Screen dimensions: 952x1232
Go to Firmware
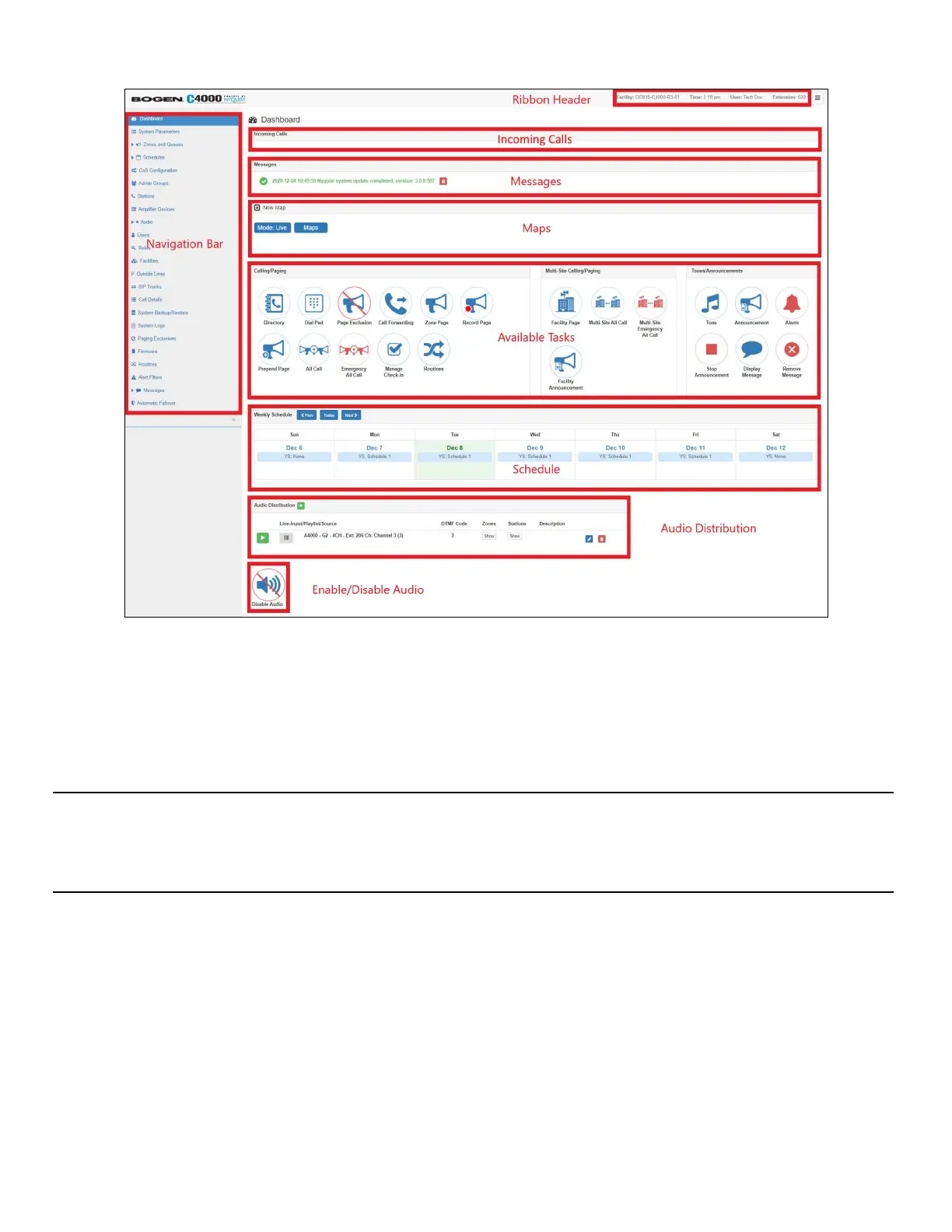coord(147,352)
